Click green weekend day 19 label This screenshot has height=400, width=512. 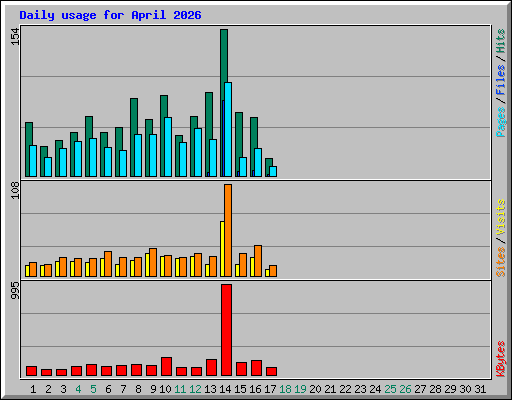tap(300, 389)
